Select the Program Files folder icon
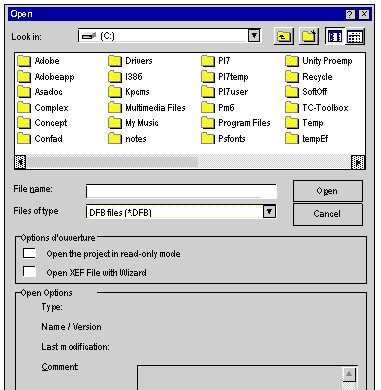 (x=208, y=123)
